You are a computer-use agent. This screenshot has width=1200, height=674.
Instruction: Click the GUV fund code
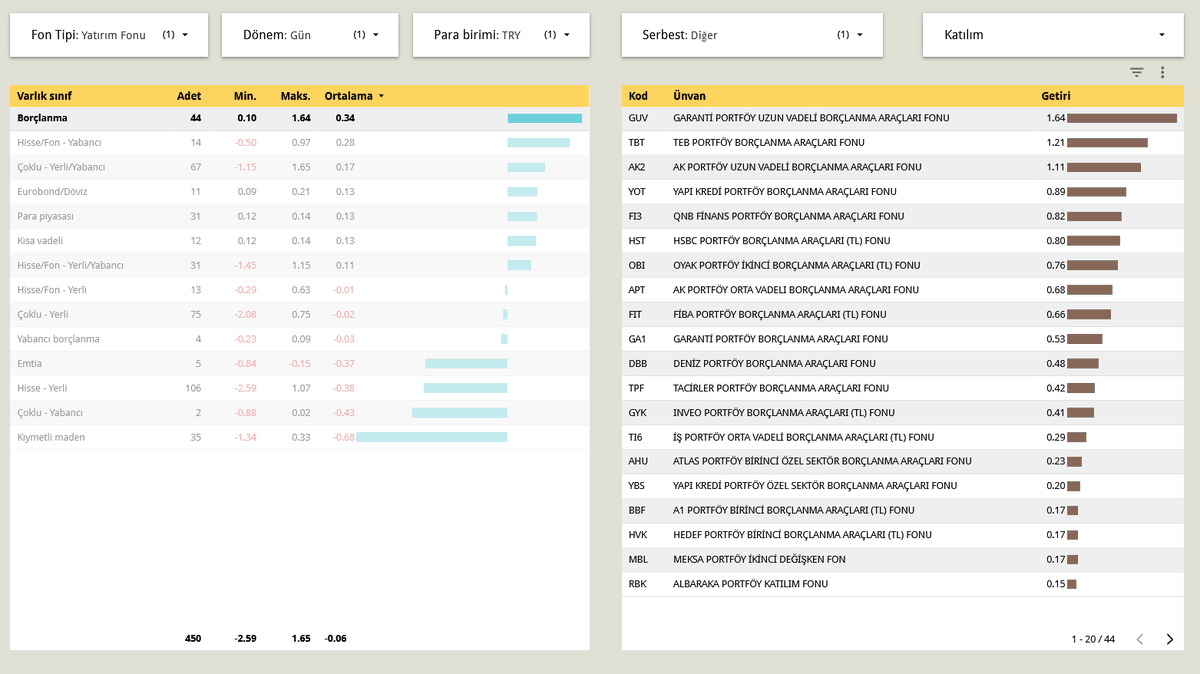coord(638,118)
